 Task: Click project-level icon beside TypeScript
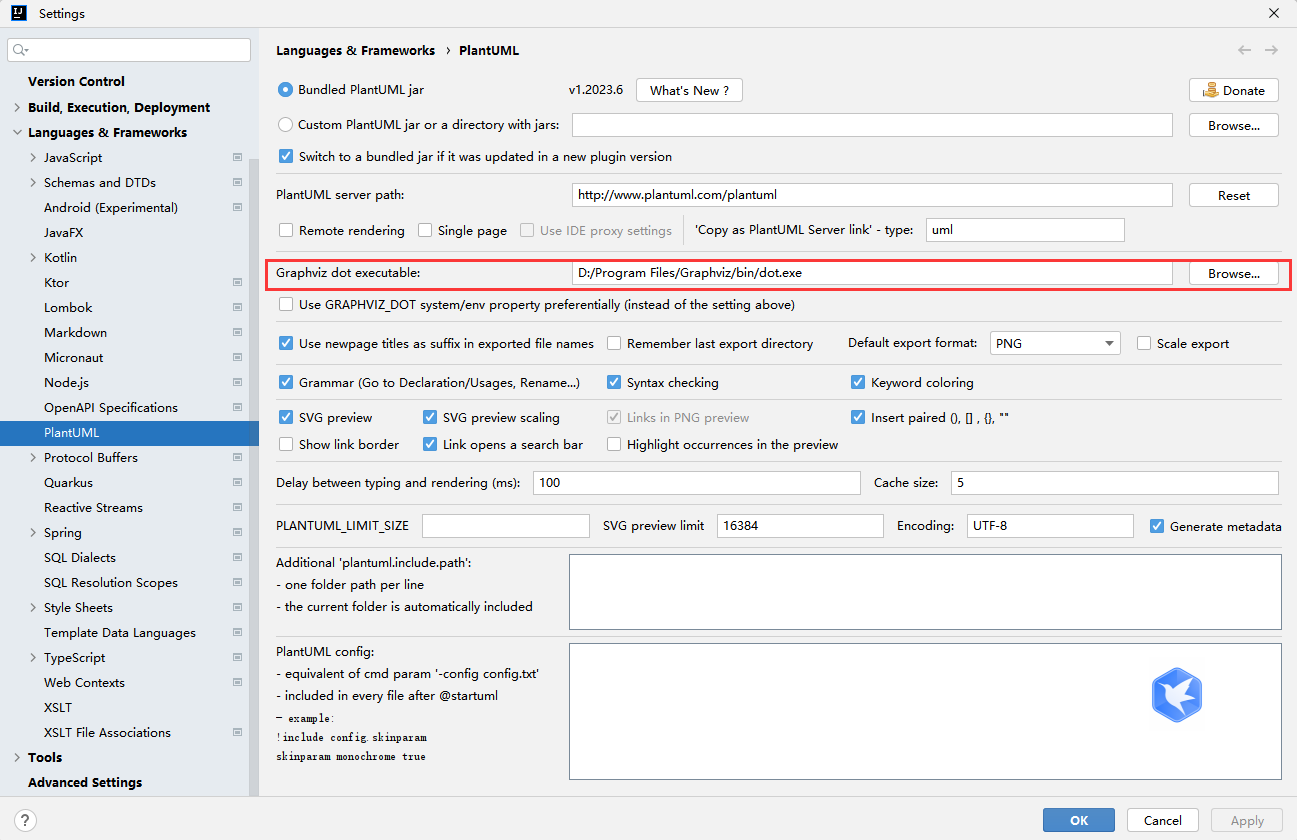tap(237, 658)
